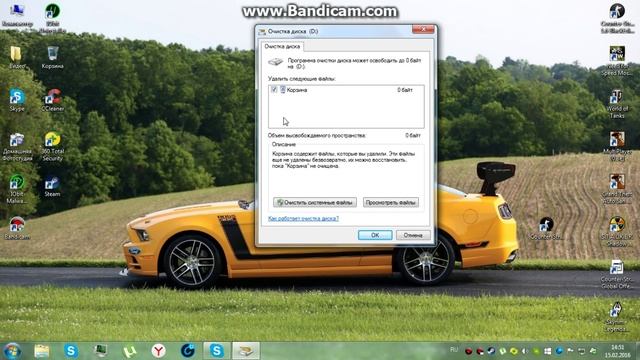The height and width of the screenshot is (360, 640).
Task: Switch to the Очистка диска tab
Action: (282, 47)
